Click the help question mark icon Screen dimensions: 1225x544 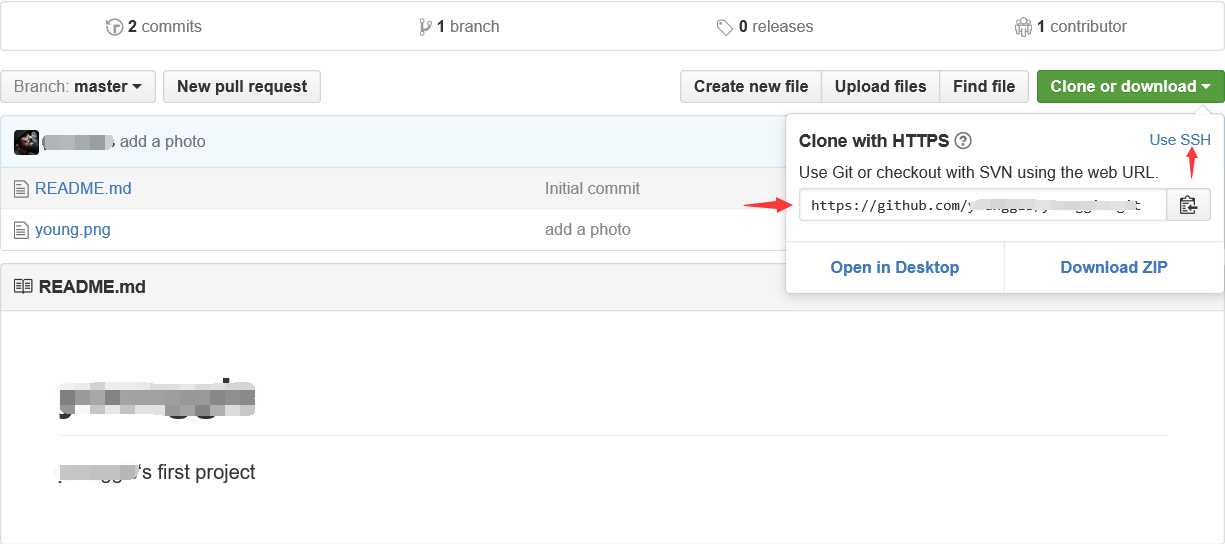click(x=963, y=141)
